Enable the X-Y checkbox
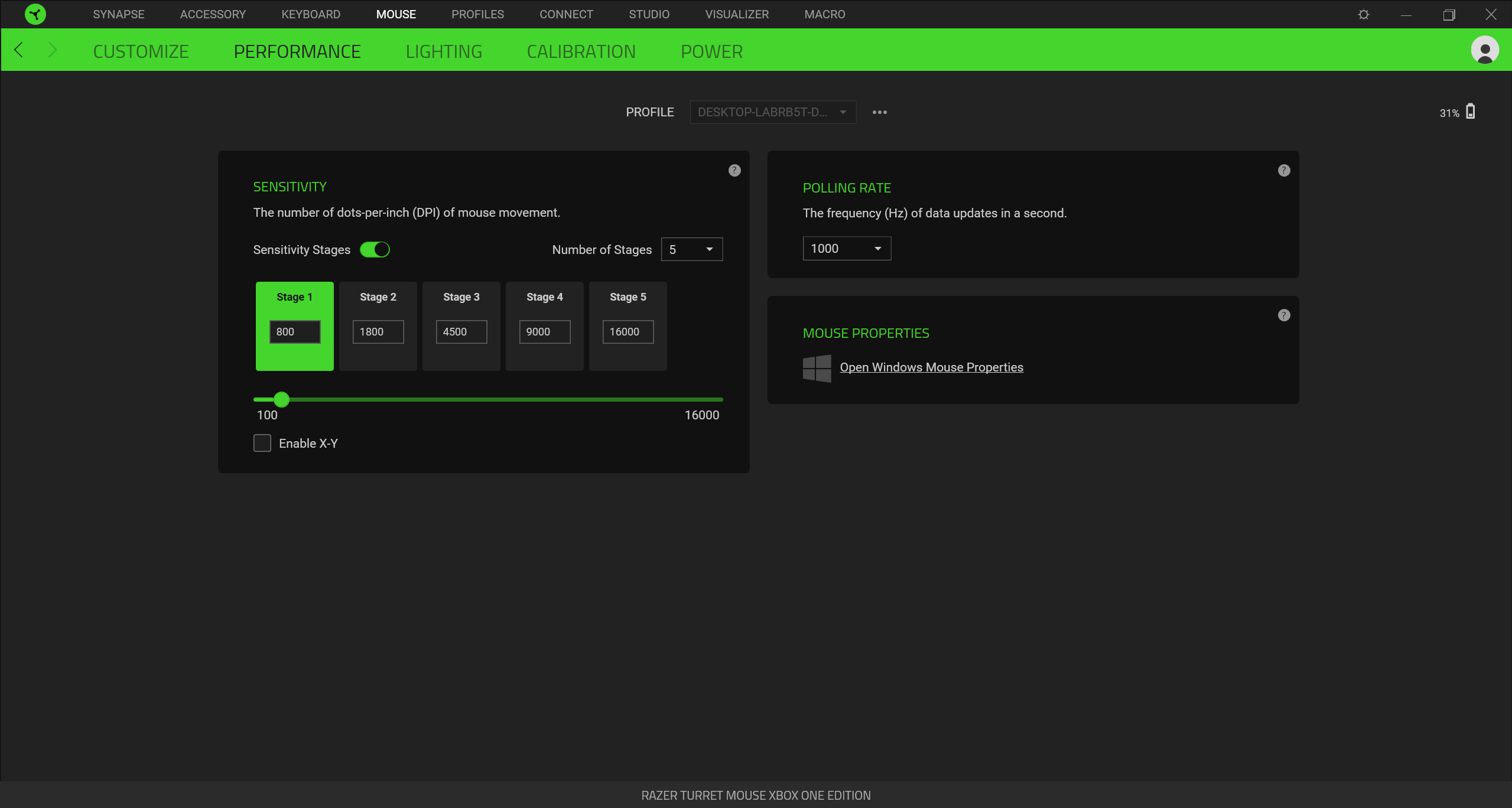 click(262, 443)
